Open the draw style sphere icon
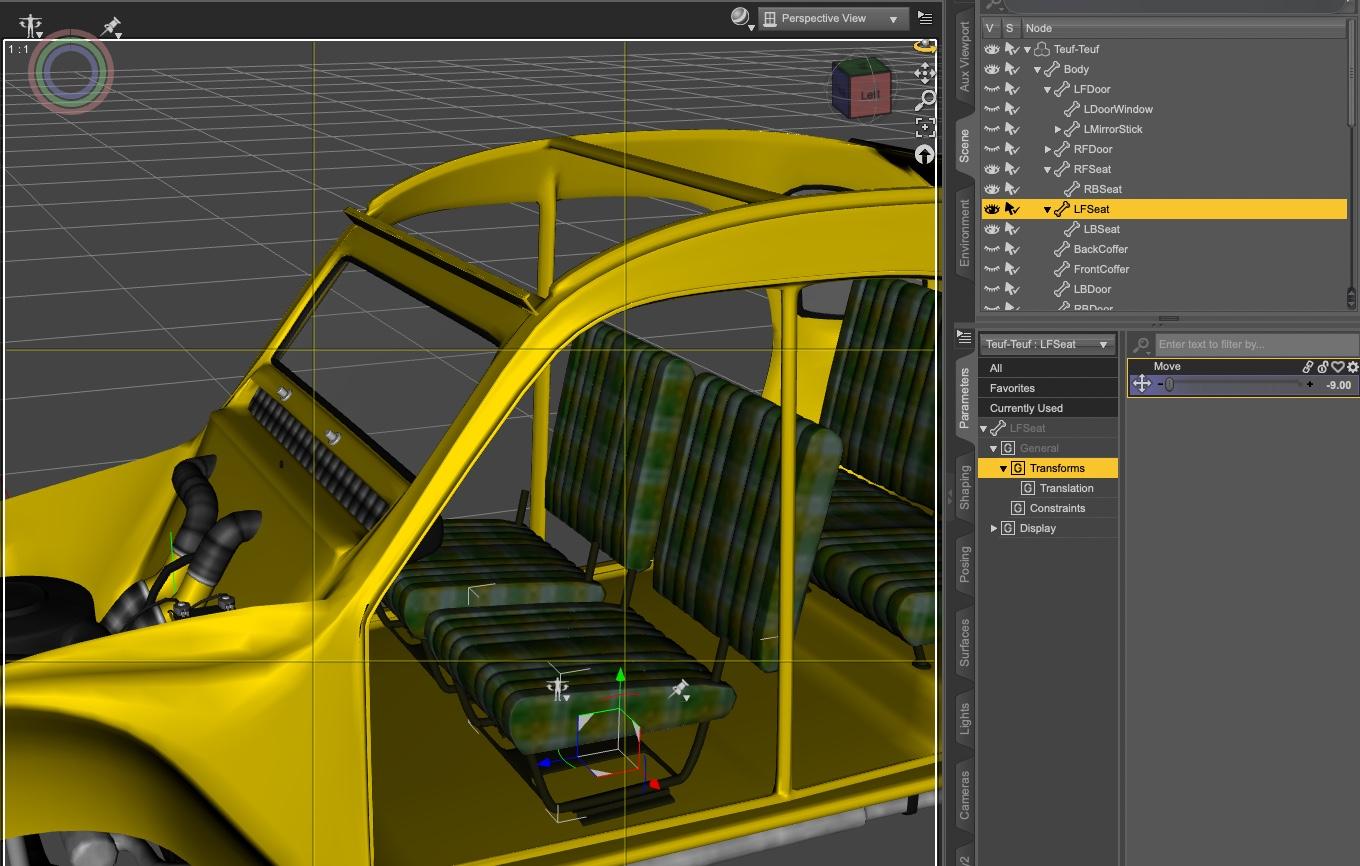Screen dimensions: 1360x866 coord(740,17)
